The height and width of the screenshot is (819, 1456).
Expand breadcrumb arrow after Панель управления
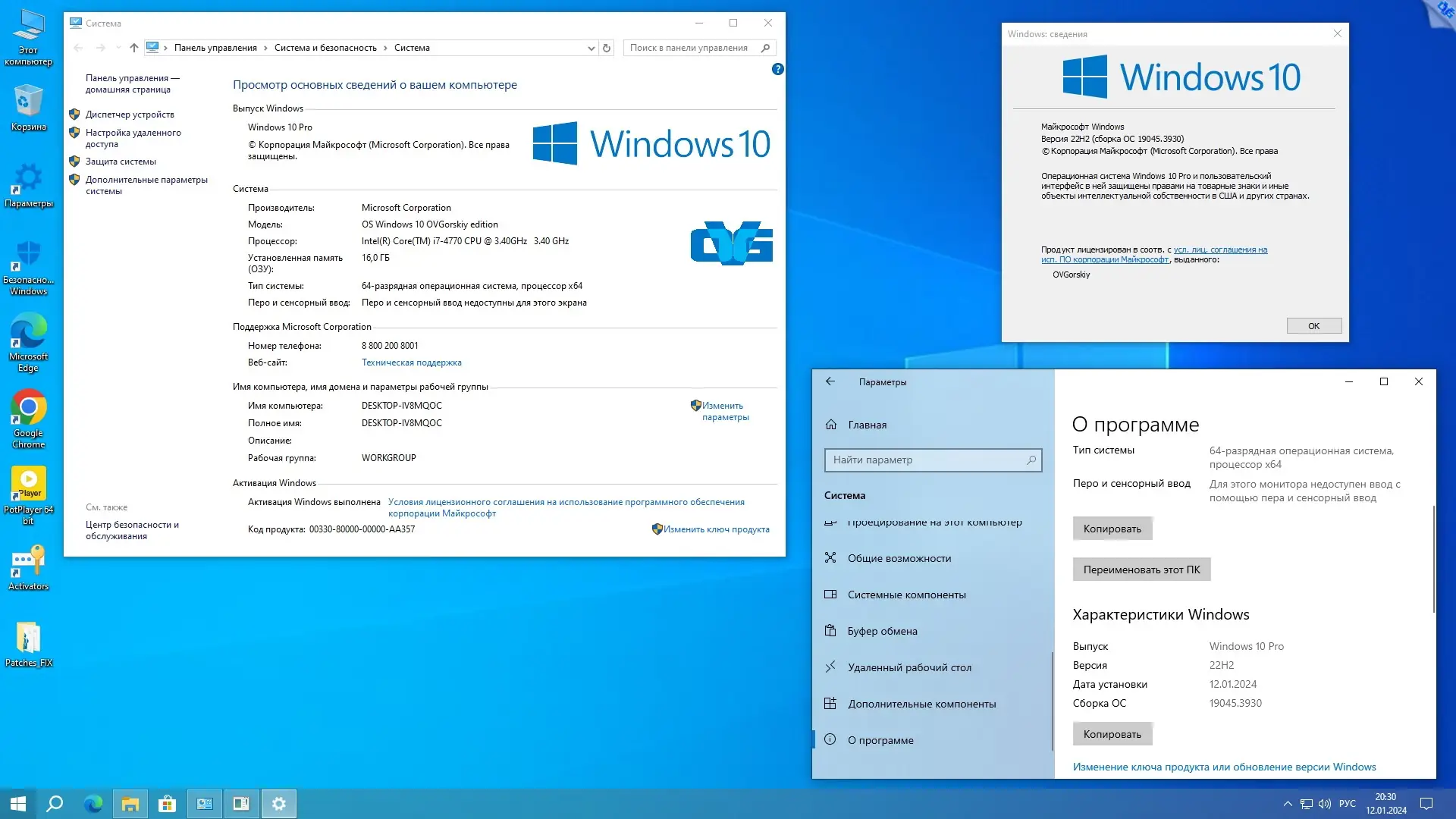point(265,48)
